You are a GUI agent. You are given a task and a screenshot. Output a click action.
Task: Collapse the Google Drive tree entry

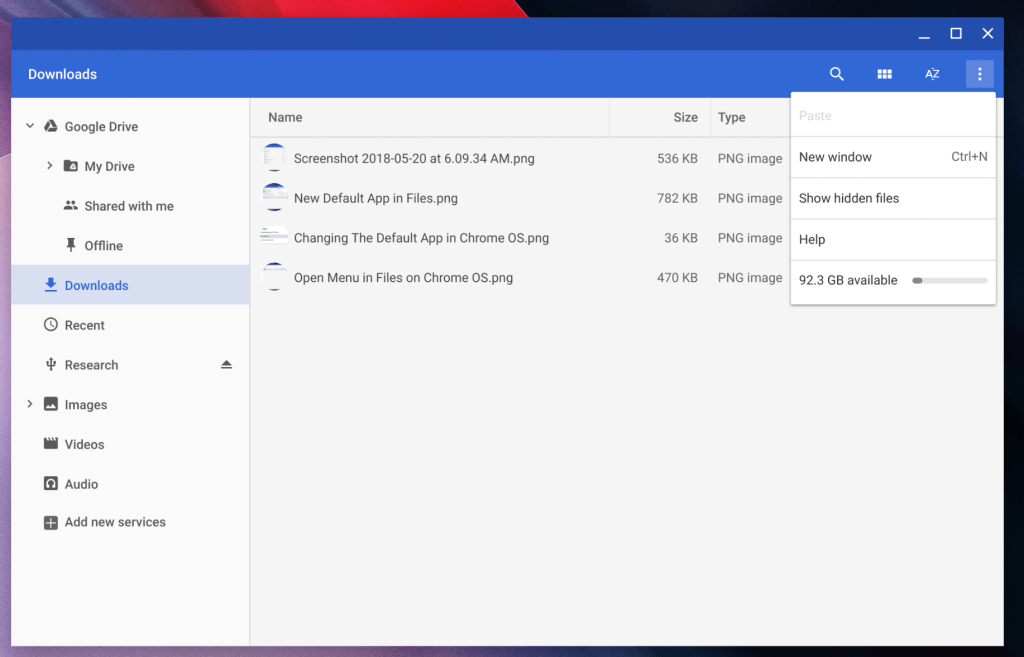tap(29, 126)
